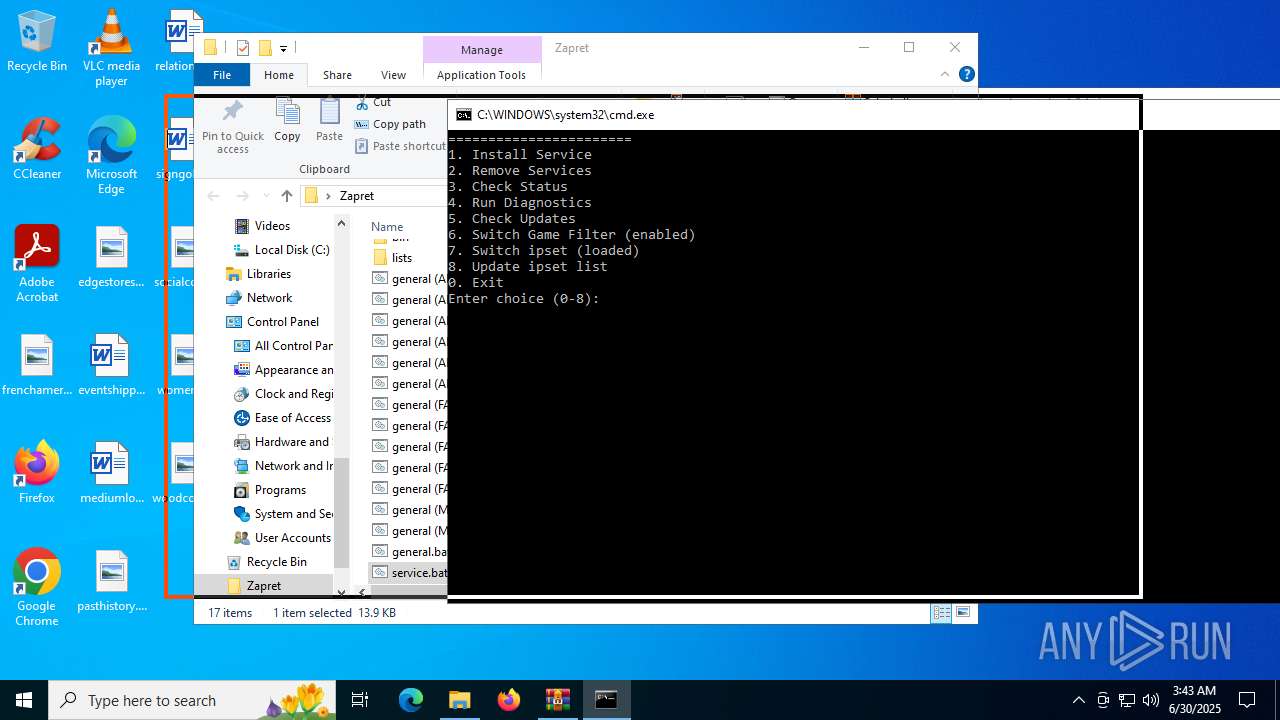
Task: Open Firefox desktop shortcut
Action: point(37,472)
